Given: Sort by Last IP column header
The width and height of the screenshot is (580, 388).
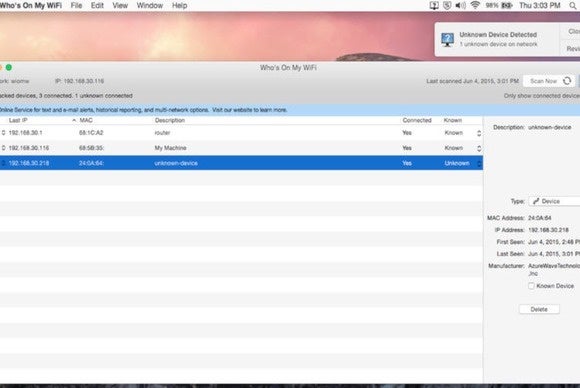Looking at the screenshot, I should pos(18,121).
